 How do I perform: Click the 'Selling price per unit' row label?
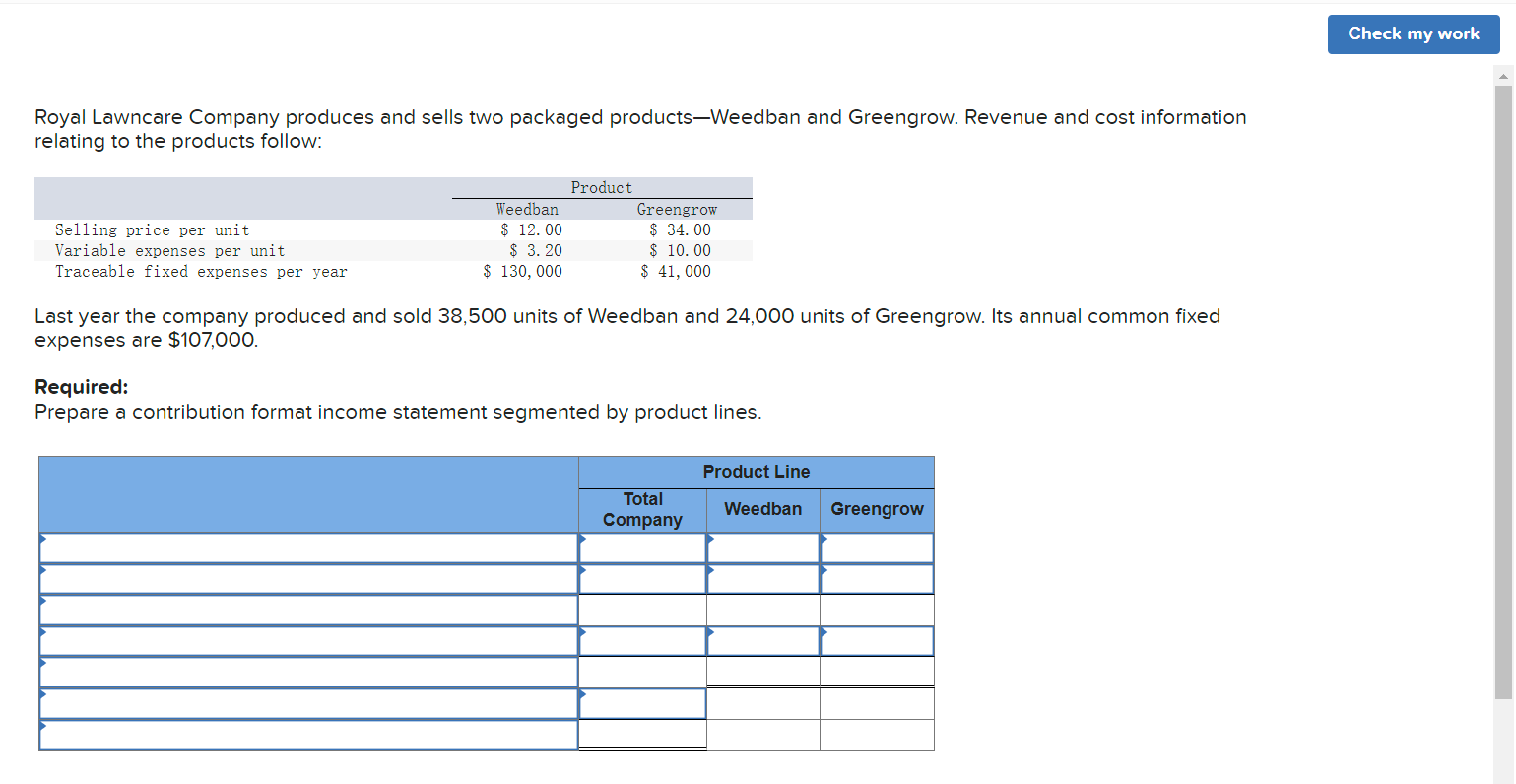(x=153, y=230)
